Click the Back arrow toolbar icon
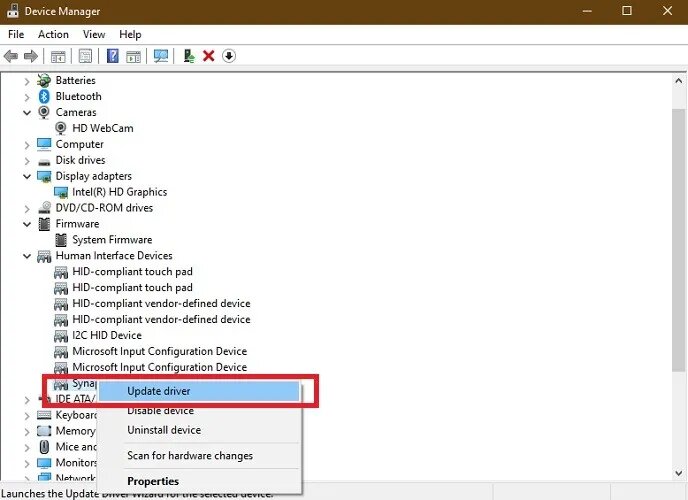The image size is (688, 500). pos(11,56)
